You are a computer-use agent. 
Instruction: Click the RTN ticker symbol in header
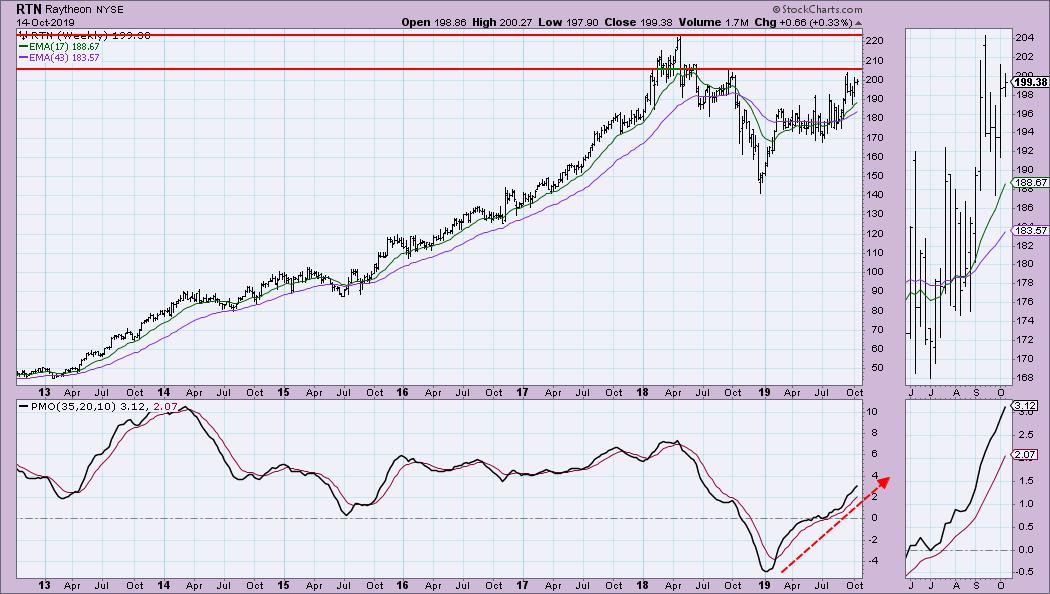pyautogui.click(x=29, y=9)
